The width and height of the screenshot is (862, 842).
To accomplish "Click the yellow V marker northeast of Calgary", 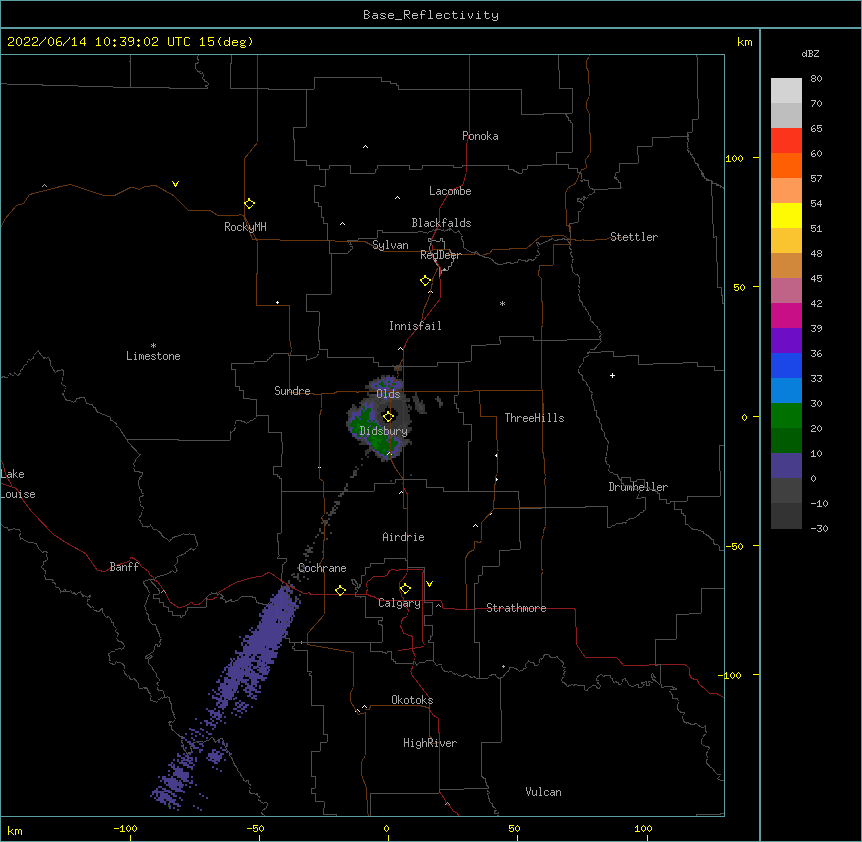I will [429, 584].
